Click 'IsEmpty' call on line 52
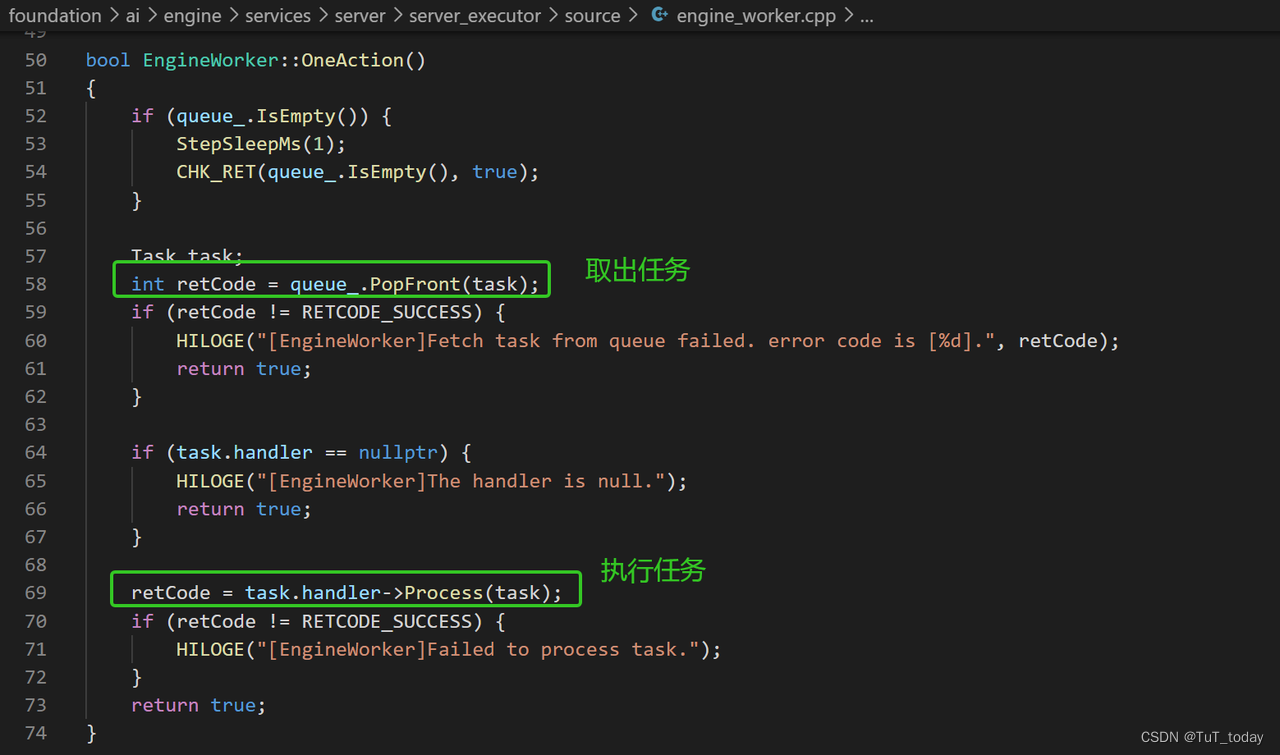Screen dimensions: 1280x755 (x=296, y=116)
